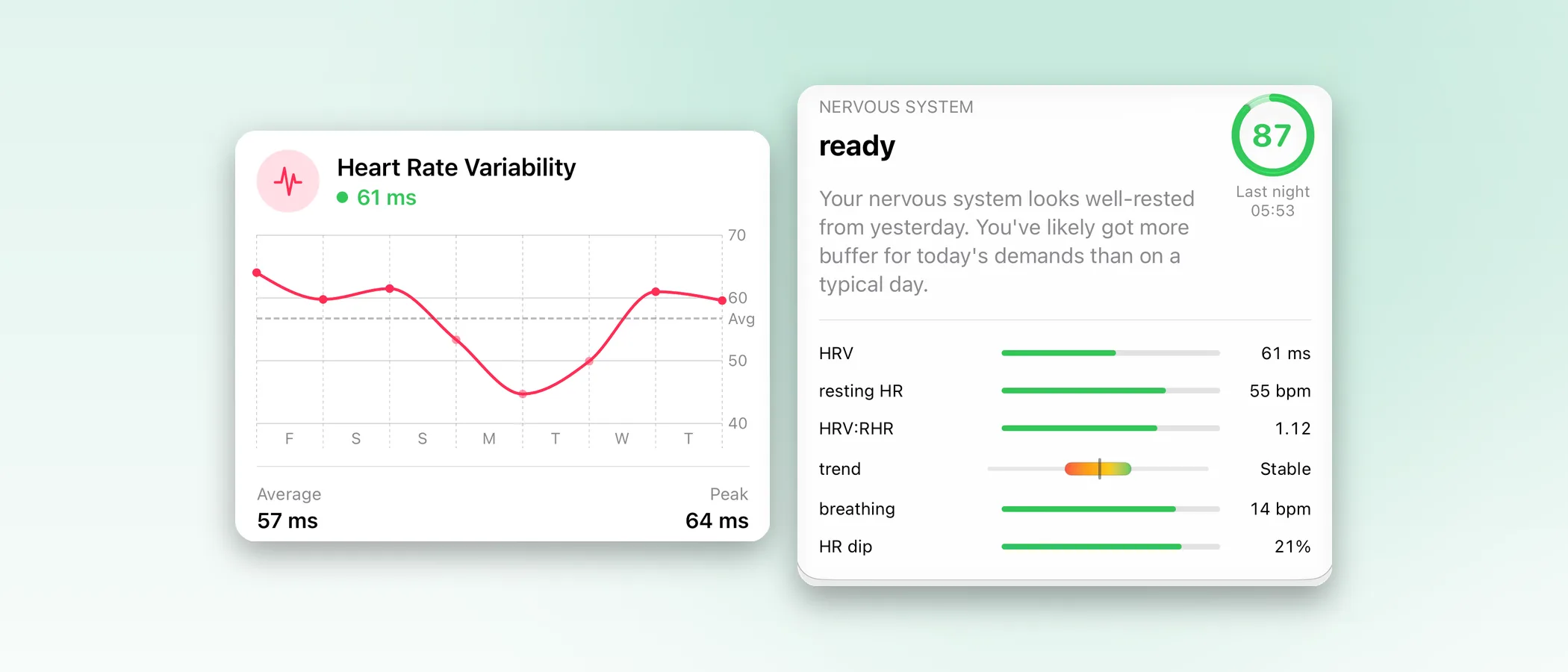Click the 'resting HR' row label
Image resolution: width=1568 pixels, height=672 pixels.
[861, 391]
